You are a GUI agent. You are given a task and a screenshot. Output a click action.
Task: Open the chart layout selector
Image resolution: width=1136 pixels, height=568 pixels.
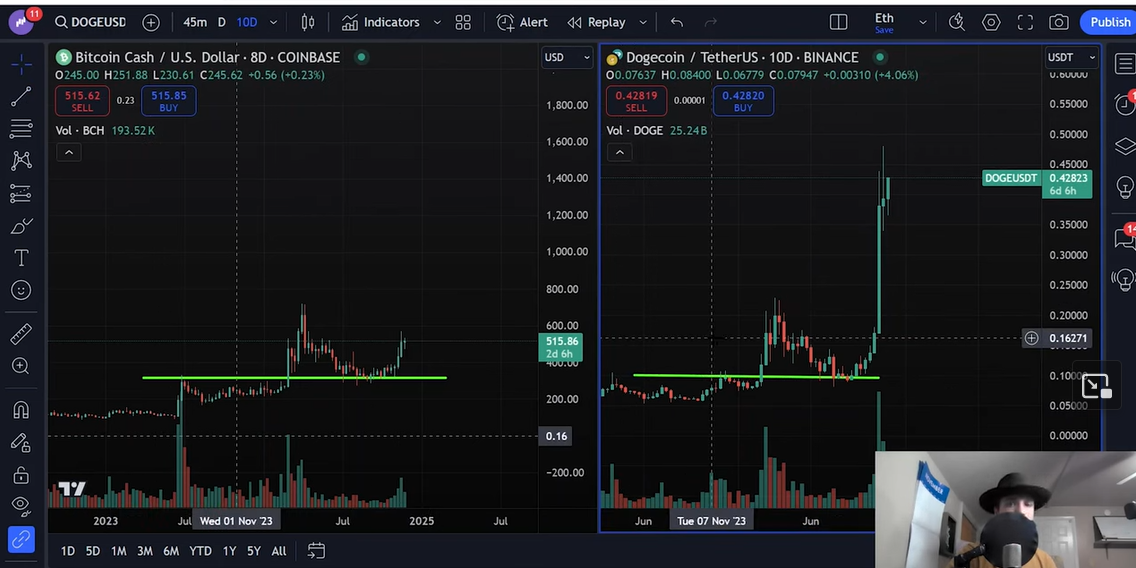(x=838, y=22)
